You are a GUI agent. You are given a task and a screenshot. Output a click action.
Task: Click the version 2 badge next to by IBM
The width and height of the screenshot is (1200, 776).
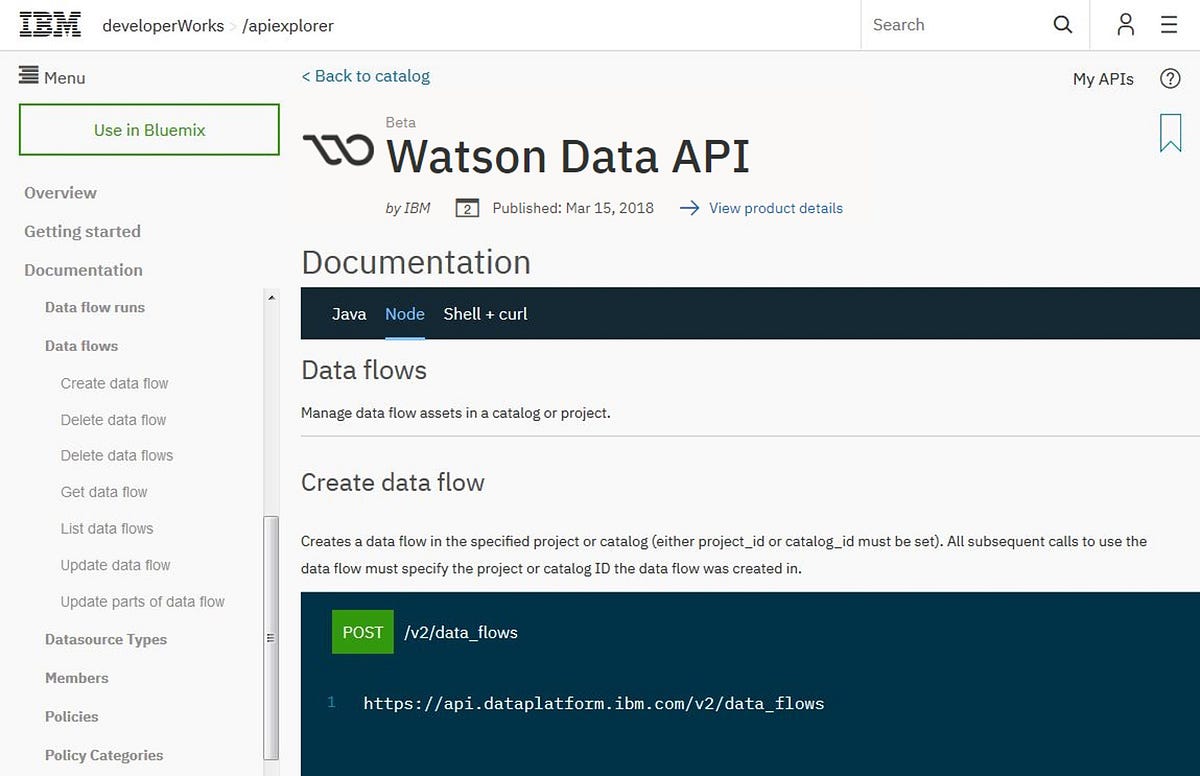point(466,208)
